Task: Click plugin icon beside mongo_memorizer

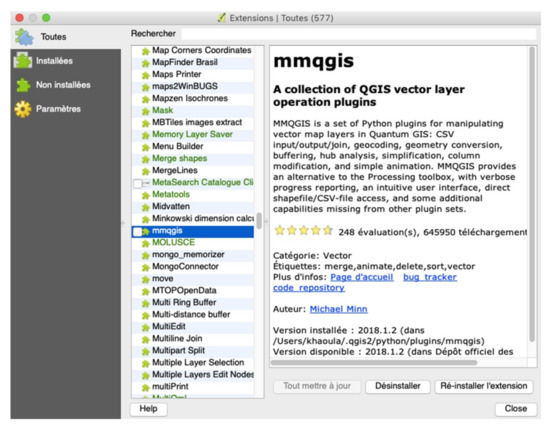Action: [x=146, y=256]
